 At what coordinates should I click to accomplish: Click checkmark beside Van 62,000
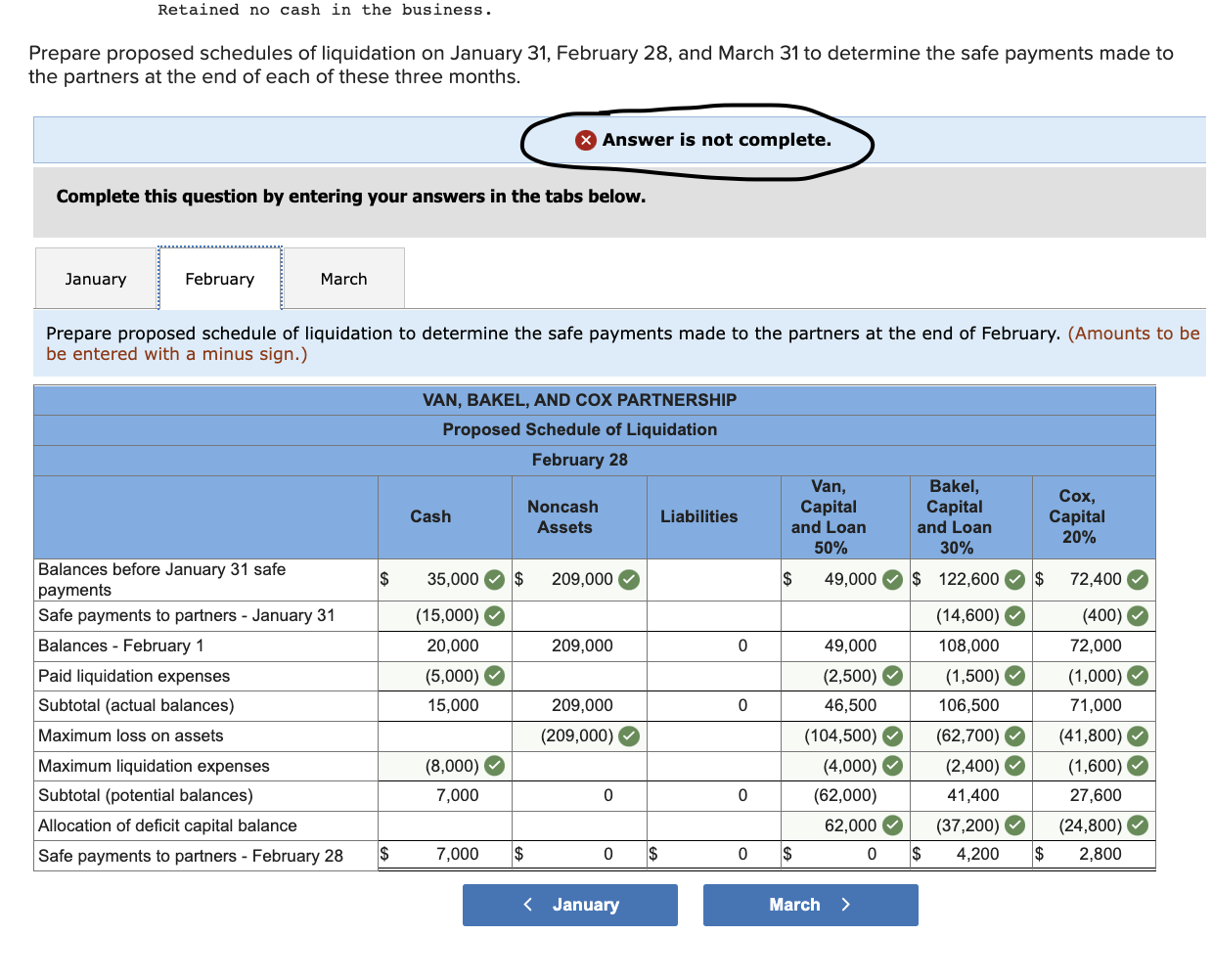892,825
